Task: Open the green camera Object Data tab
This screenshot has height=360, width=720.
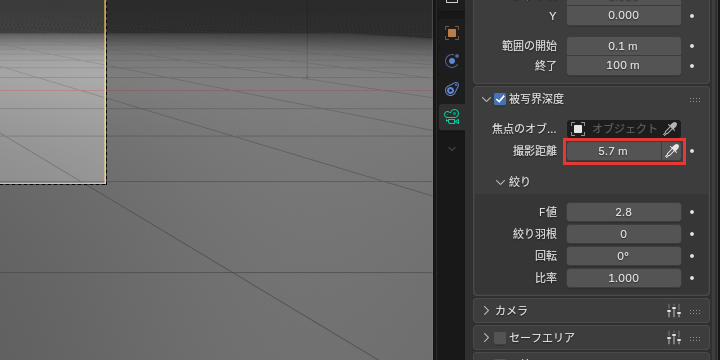Action: (x=452, y=117)
